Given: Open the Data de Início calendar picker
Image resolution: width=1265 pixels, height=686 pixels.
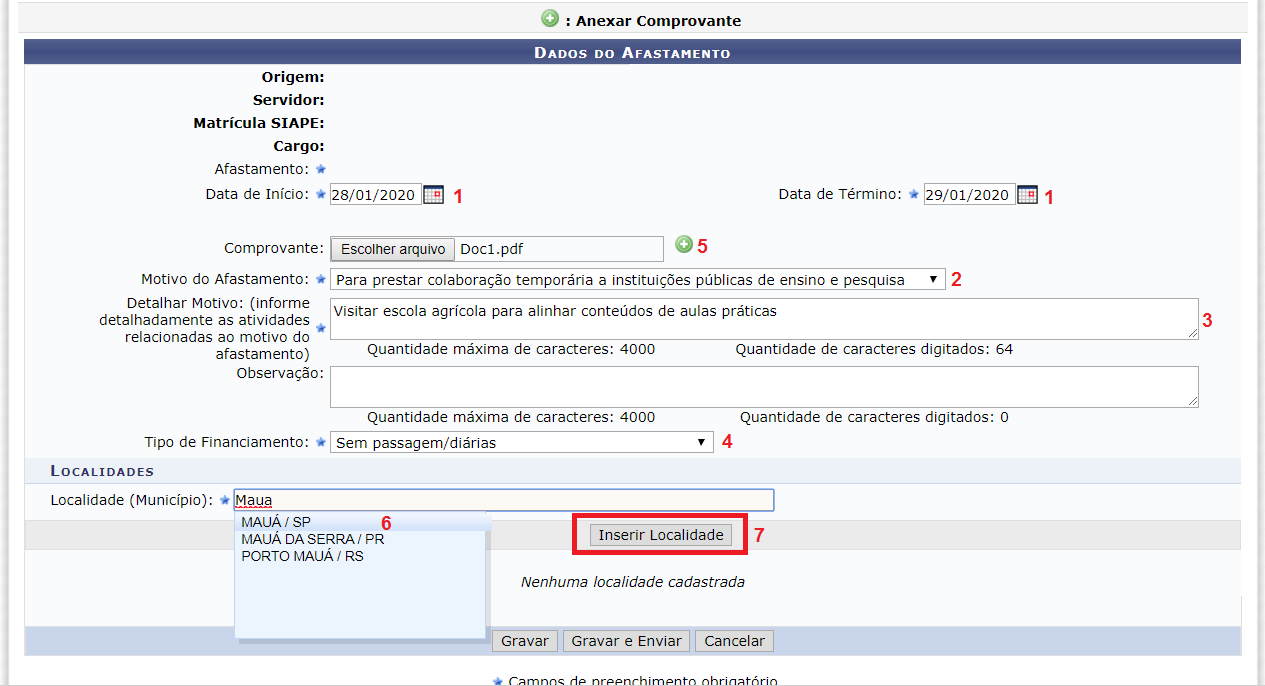Looking at the screenshot, I should coord(433,195).
